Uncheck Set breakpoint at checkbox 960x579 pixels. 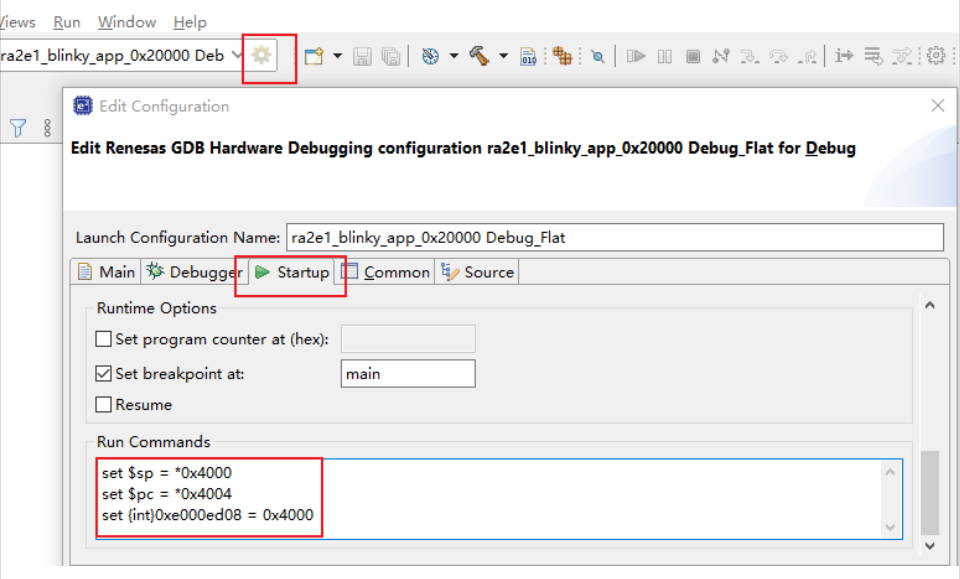(x=103, y=373)
